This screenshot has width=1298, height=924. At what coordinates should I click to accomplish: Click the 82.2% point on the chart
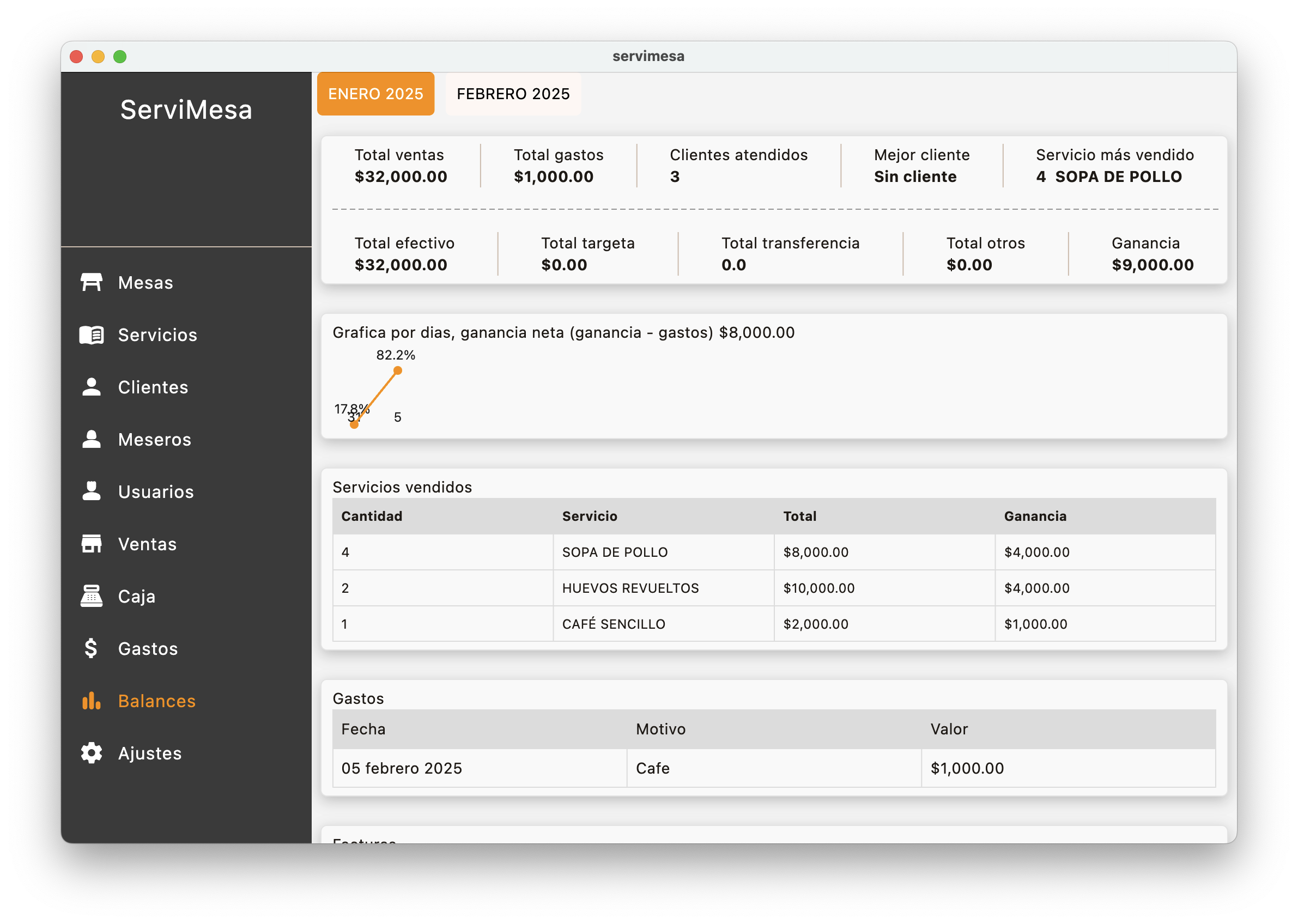pos(398,370)
